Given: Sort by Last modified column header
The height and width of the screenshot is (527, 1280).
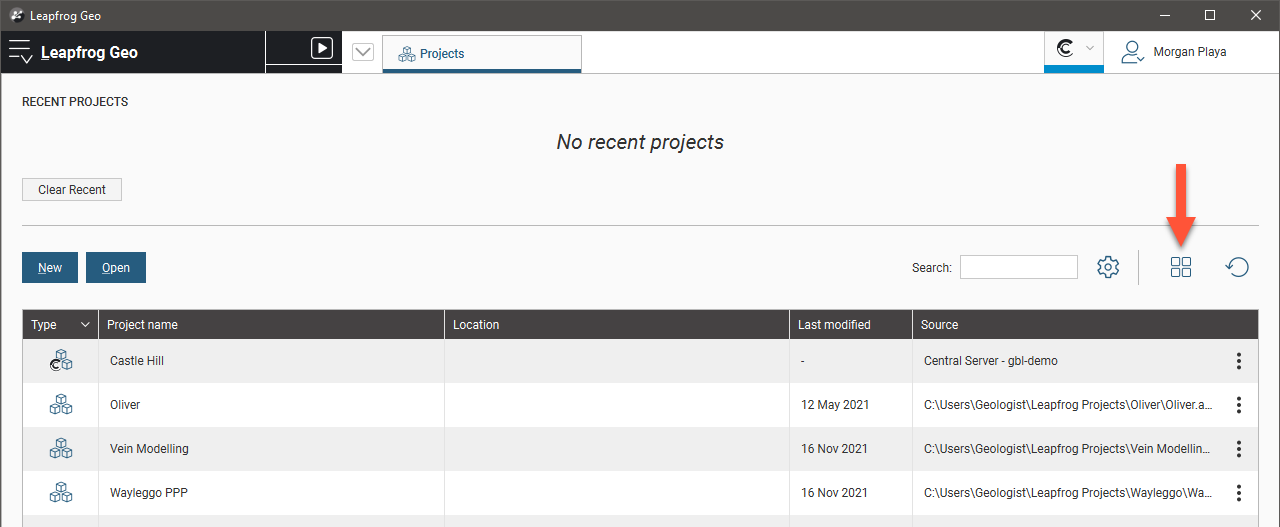Looking at the screenshot, I should [x=834, y=325].
